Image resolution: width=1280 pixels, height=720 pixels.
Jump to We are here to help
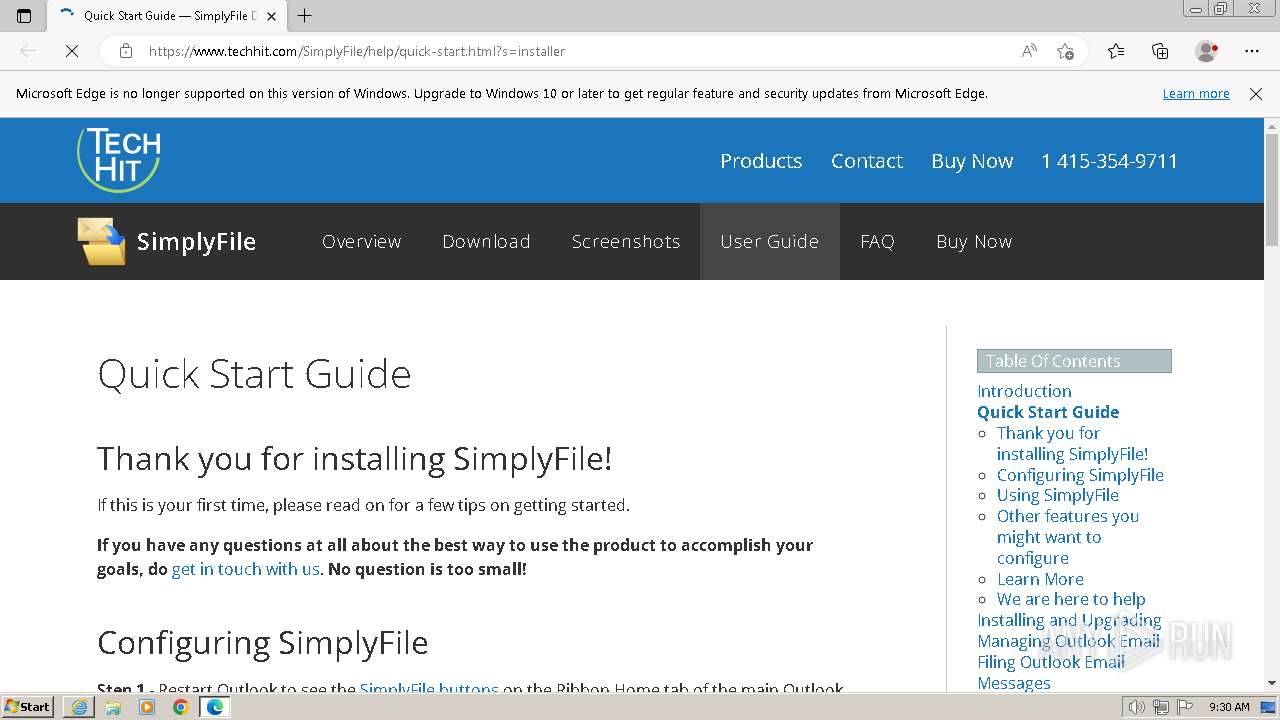tap(1071, 599)
